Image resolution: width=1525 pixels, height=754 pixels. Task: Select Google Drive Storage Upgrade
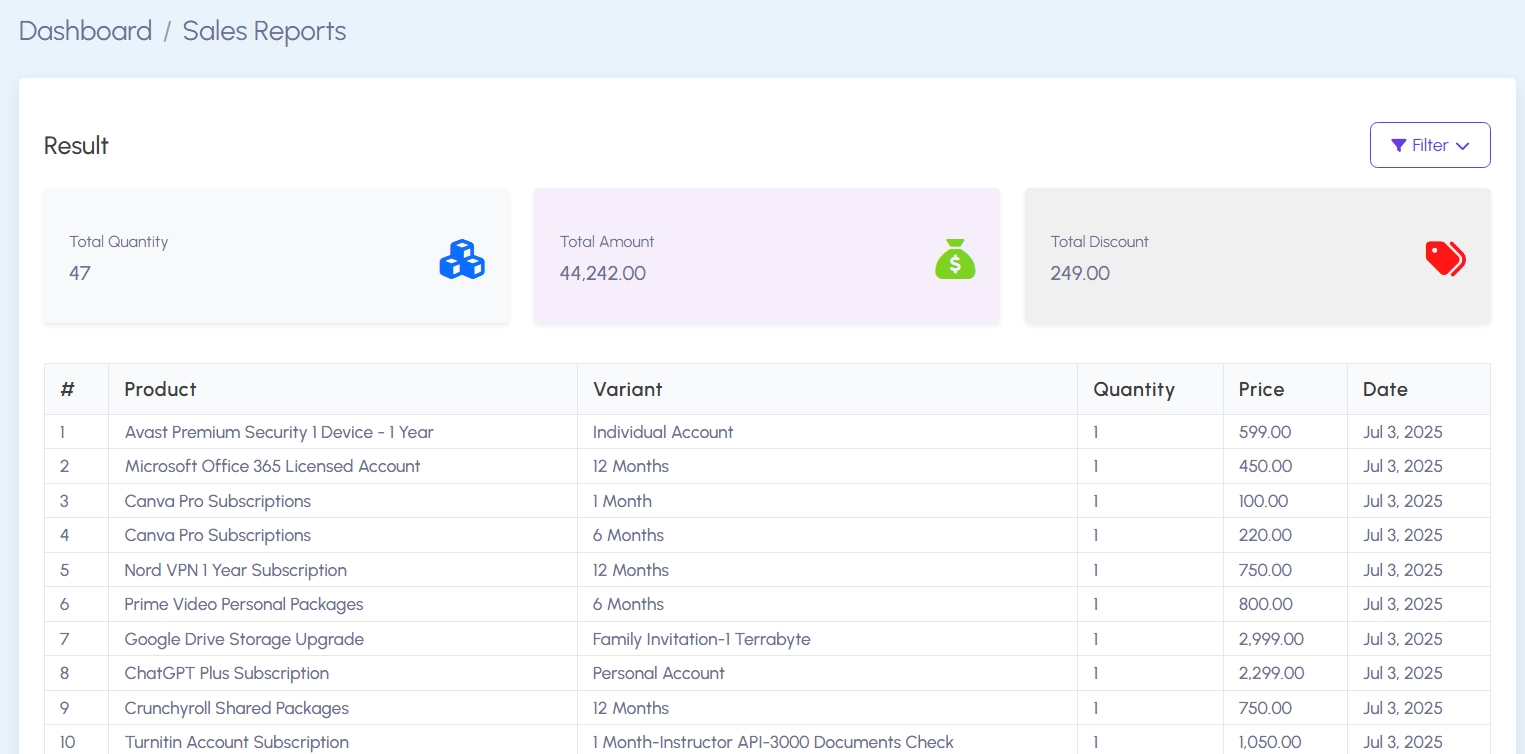click(x=244, y=639)
